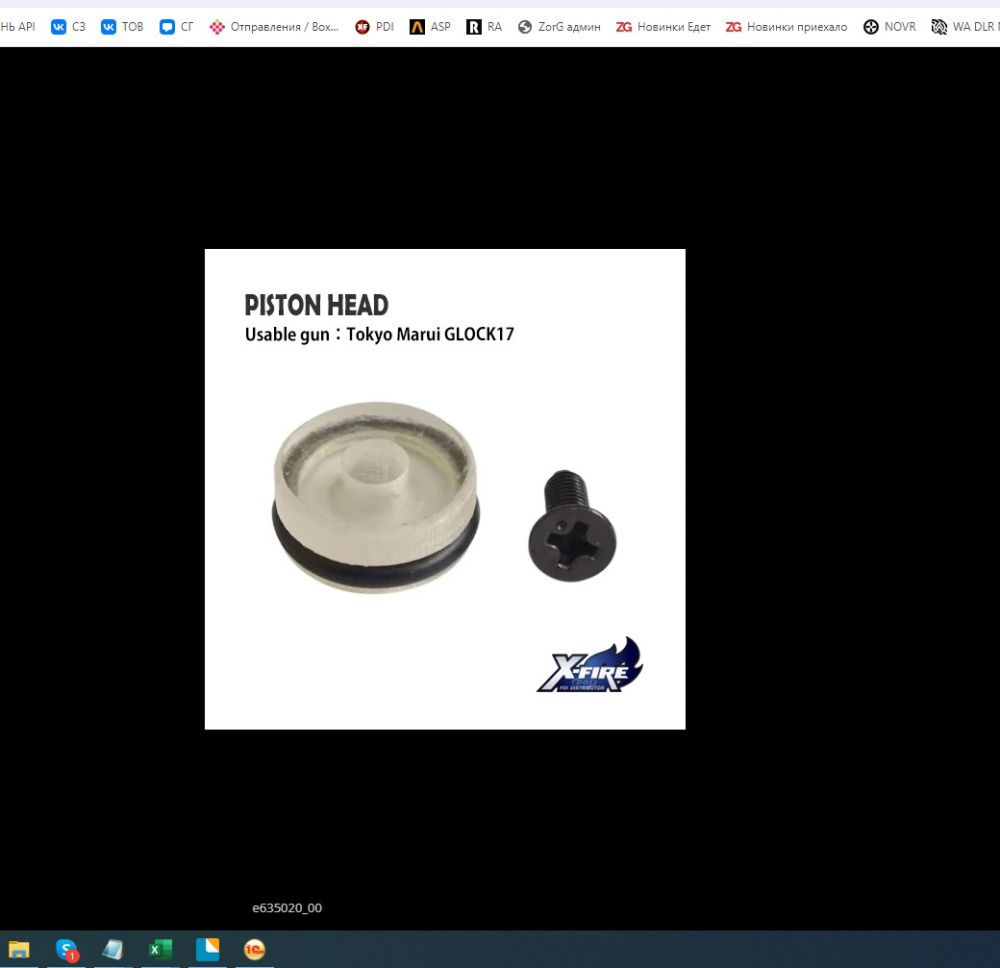
Task: Open the VK bookmark labeled СЗ
Action: (68, 27)
